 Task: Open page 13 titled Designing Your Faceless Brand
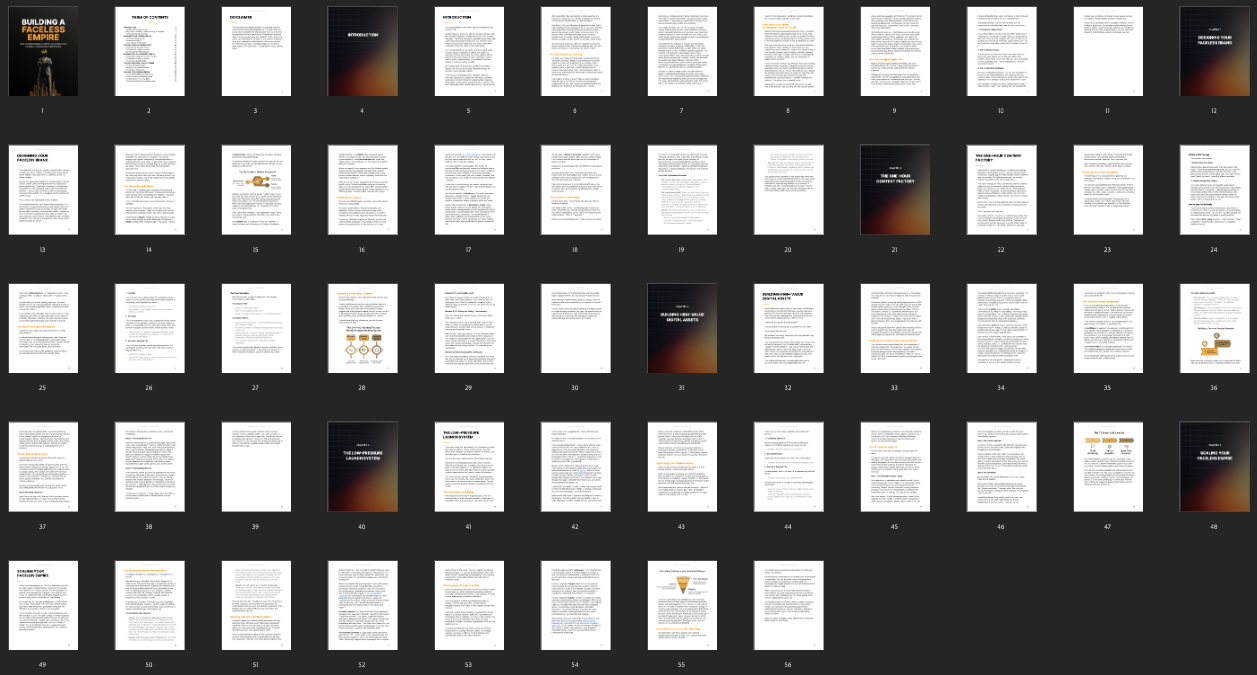pos(42,190)
